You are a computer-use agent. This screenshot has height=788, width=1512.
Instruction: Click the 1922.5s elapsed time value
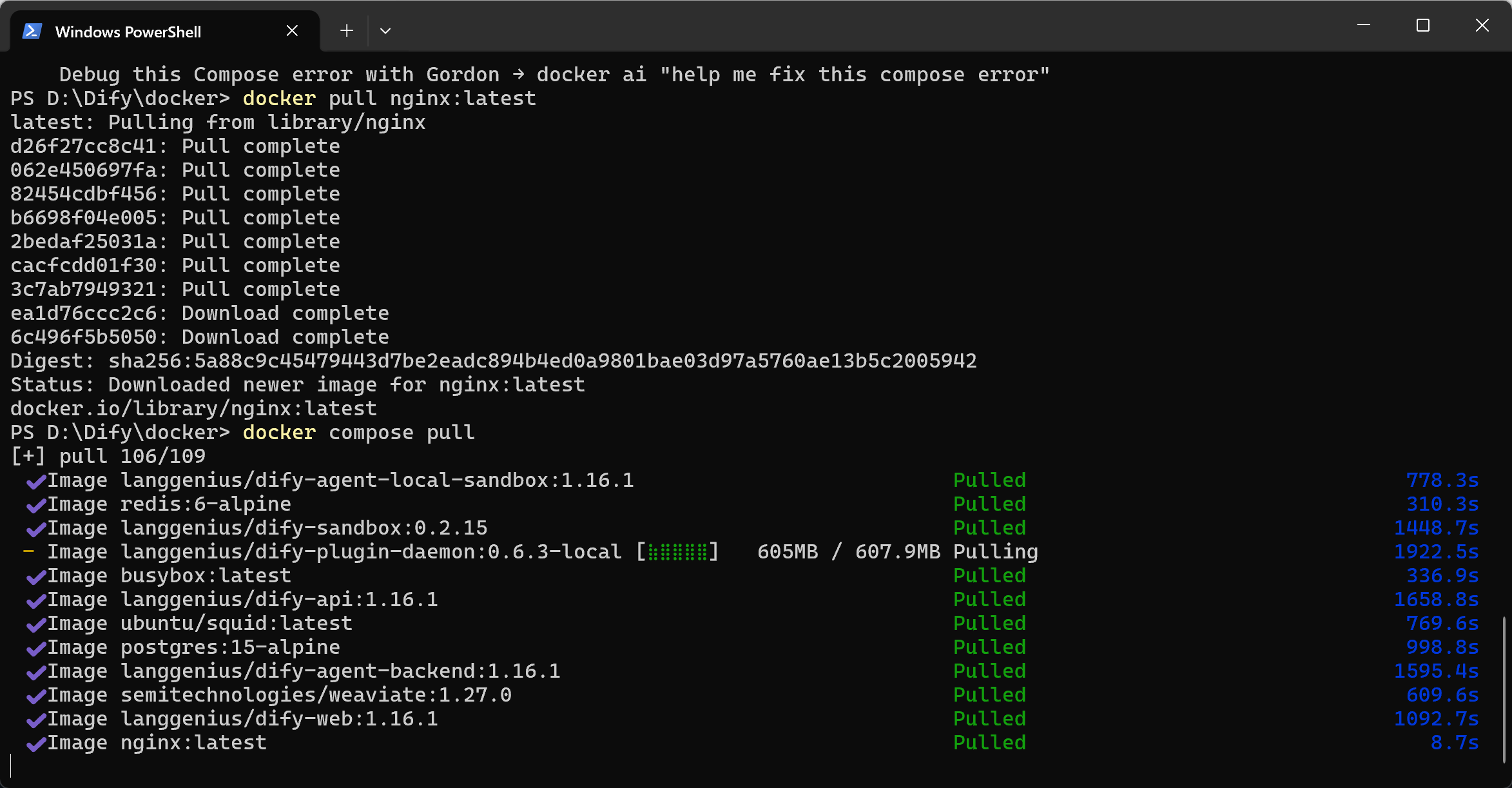click(x=1437, y=552)
